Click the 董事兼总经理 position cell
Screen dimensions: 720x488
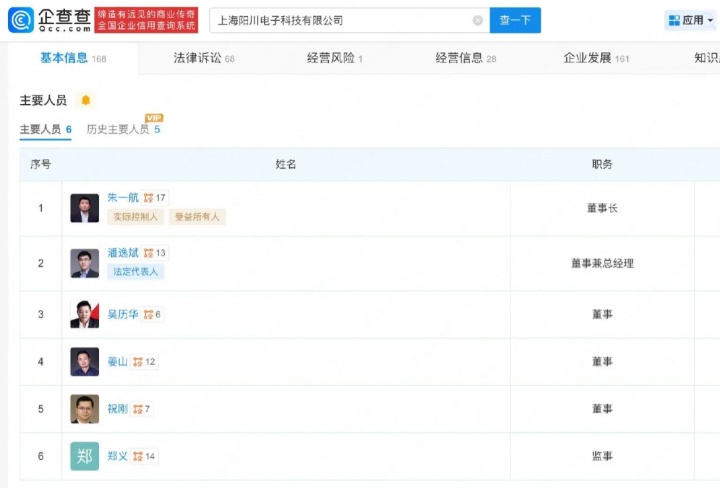point(602,264)
